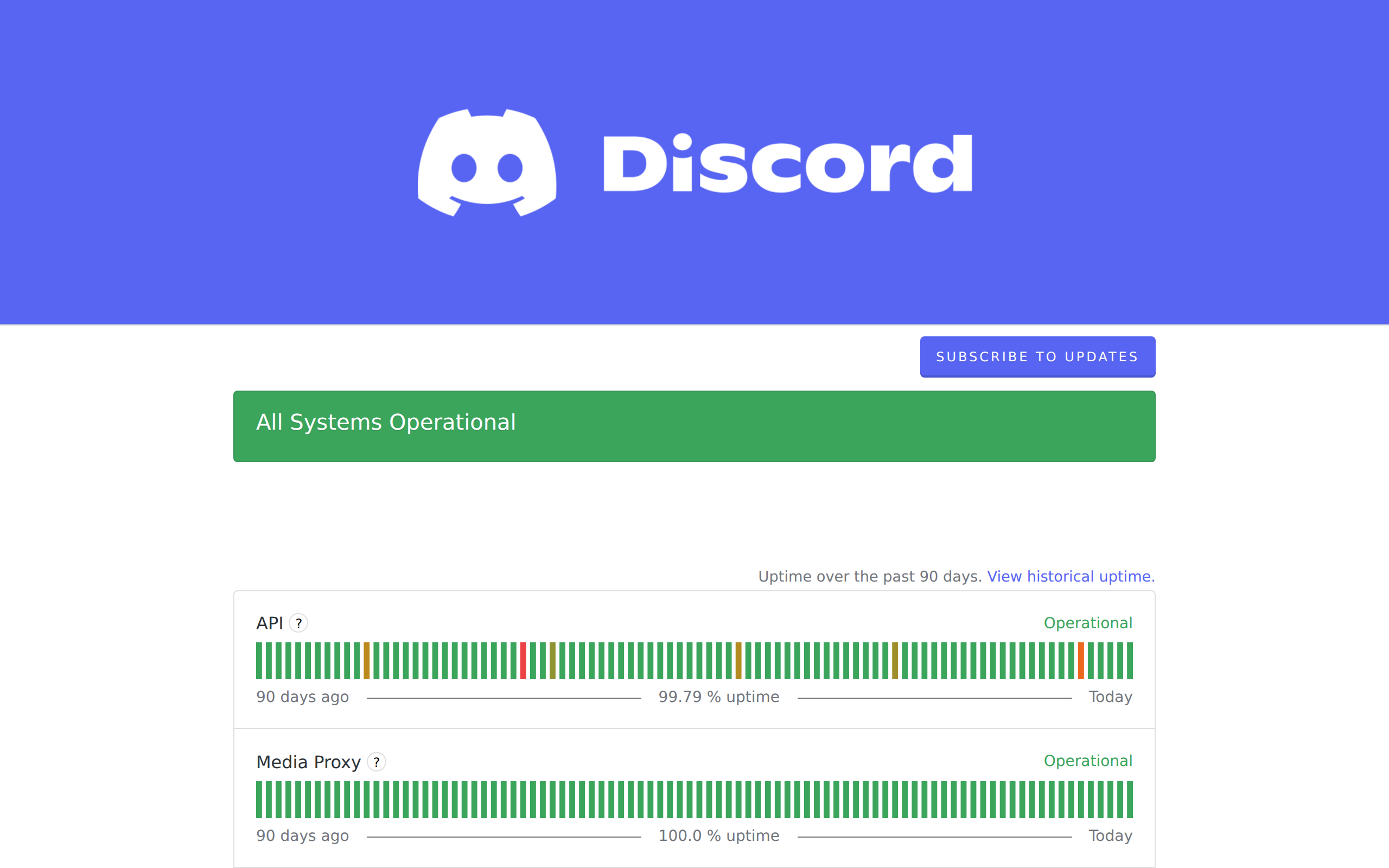1389x868 pixels.
Task: Click Subscribe to Updates button
Action: [1037, 356]
